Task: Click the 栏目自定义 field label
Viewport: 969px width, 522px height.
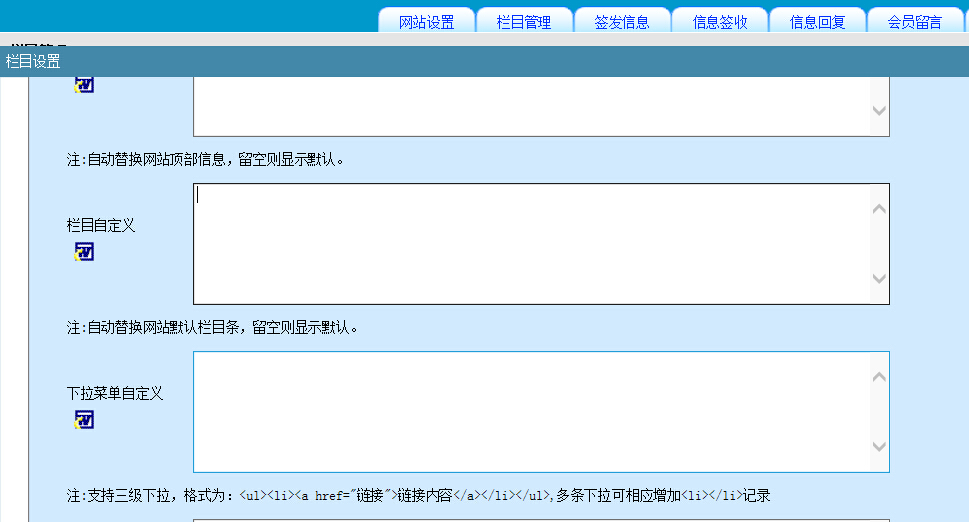Action: click(x=101, y=225)
